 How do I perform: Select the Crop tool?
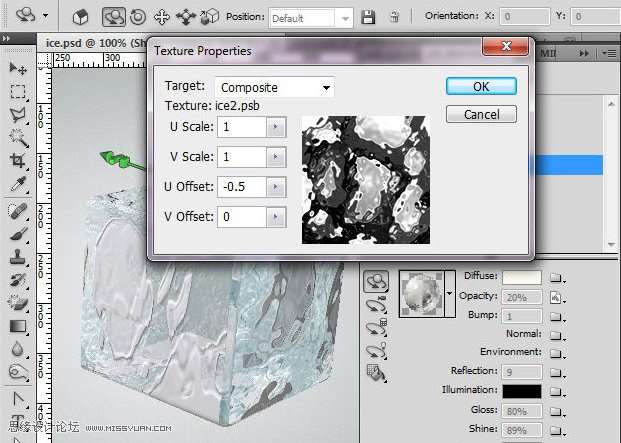17,160
